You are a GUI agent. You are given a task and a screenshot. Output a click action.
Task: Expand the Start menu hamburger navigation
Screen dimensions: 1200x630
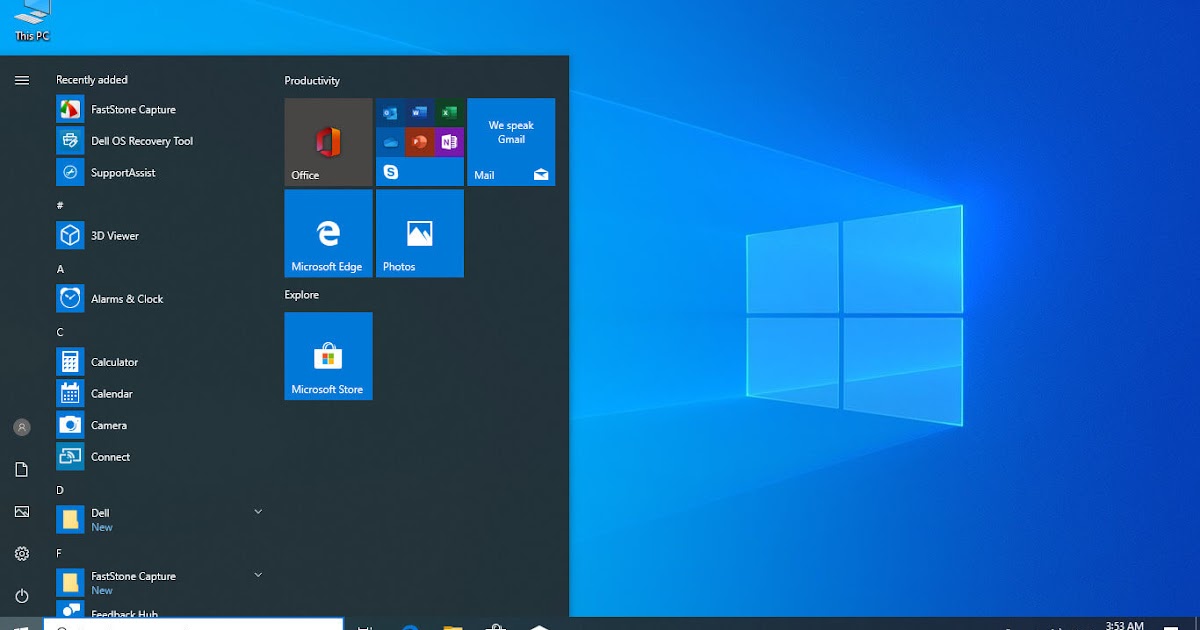22,81
